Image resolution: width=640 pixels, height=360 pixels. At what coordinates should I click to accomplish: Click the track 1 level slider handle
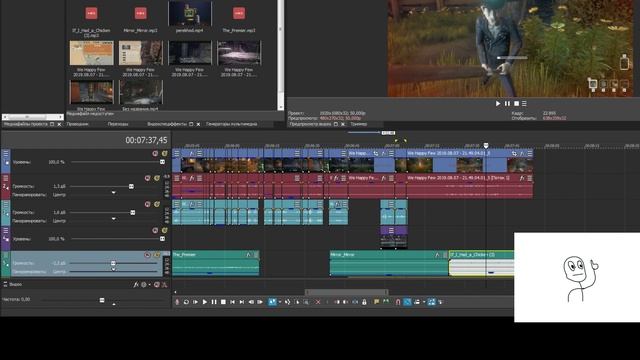162,162
